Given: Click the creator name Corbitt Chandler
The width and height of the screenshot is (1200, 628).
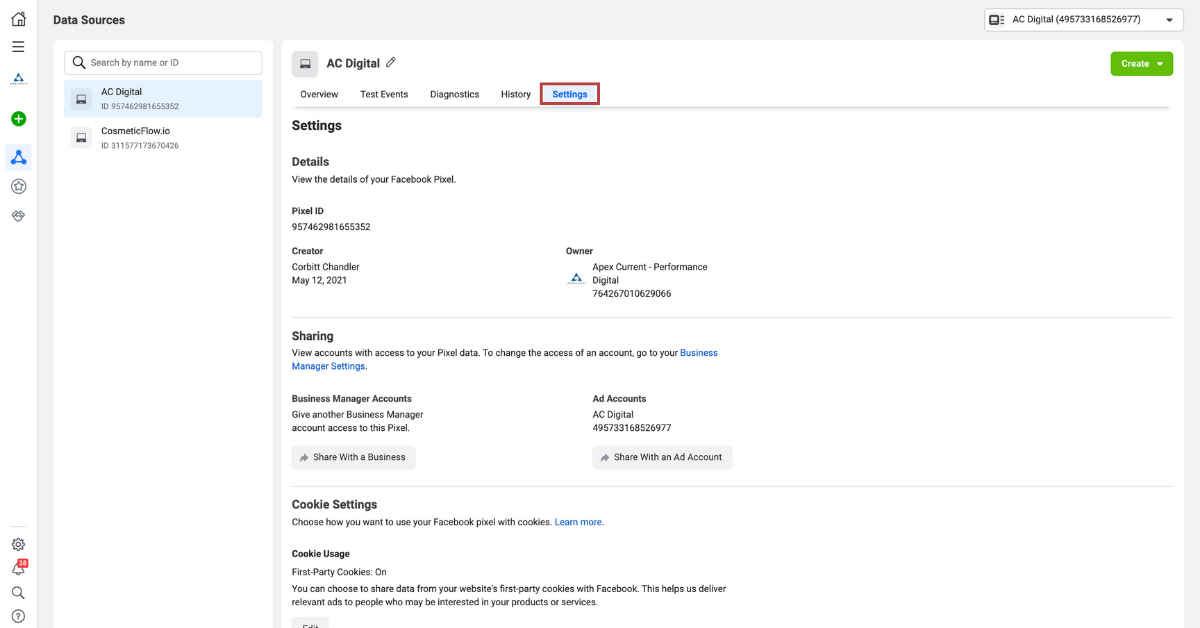Looking at the screenshot, I should (x=326, y=267).
